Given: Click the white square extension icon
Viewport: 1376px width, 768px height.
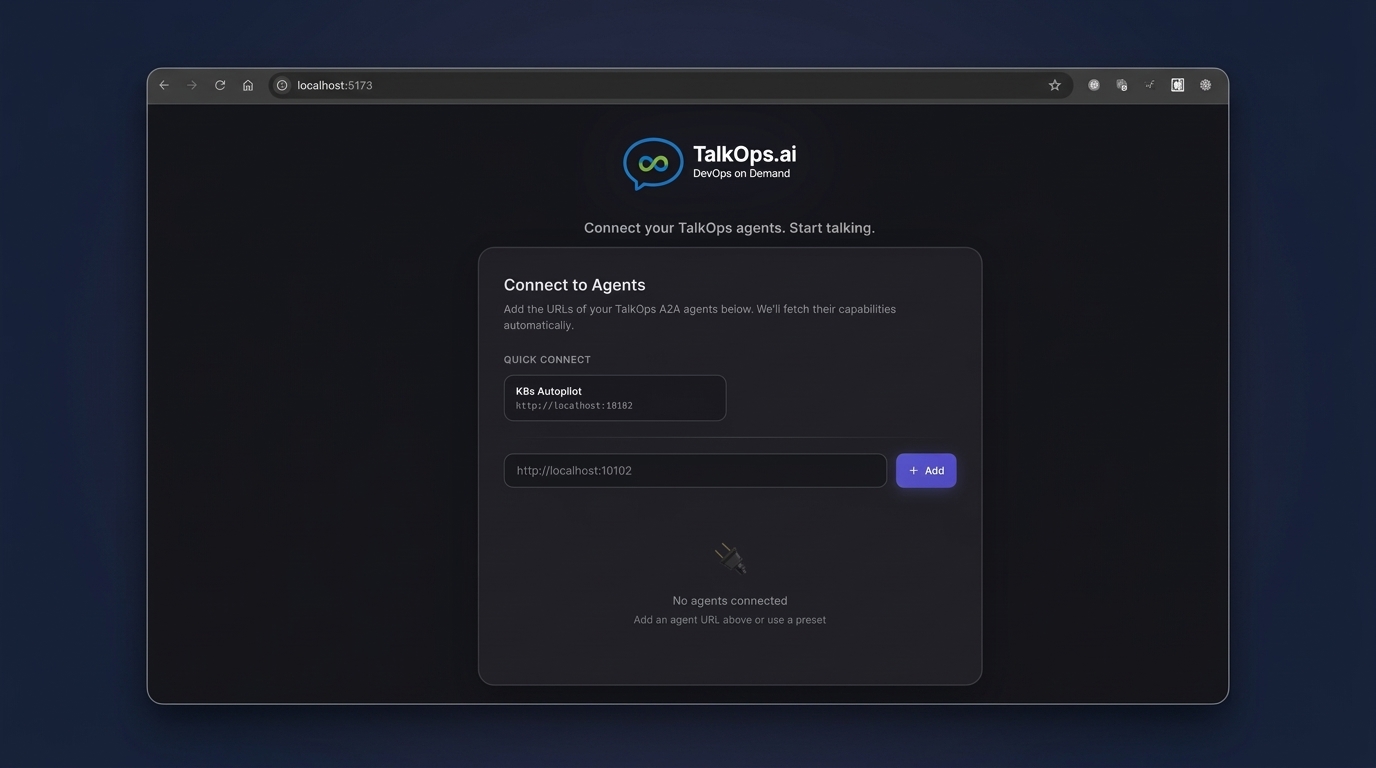Looking at the screenshot, I should click(1178, 85).
